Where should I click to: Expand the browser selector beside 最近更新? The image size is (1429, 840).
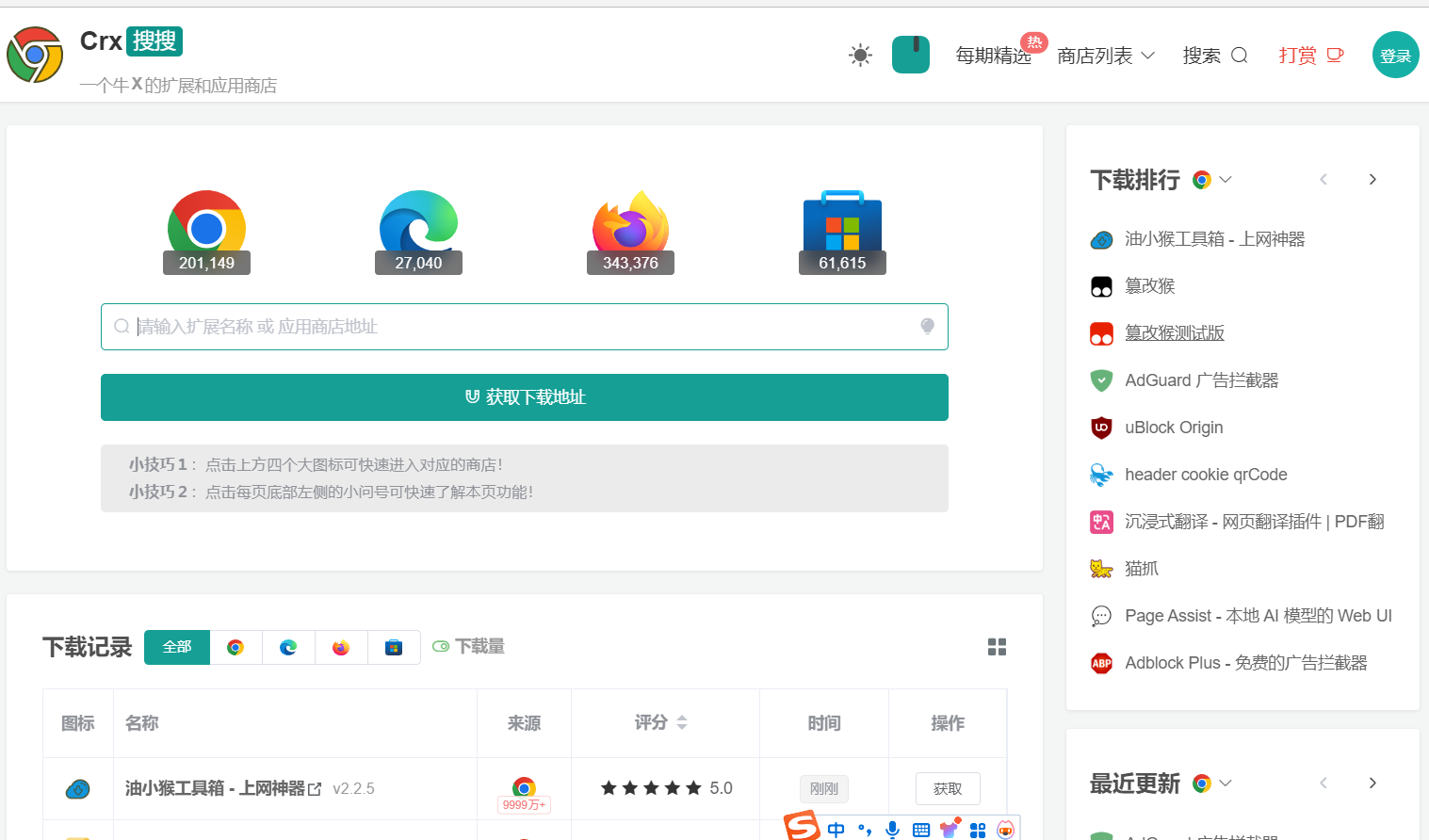(1212, 783)
